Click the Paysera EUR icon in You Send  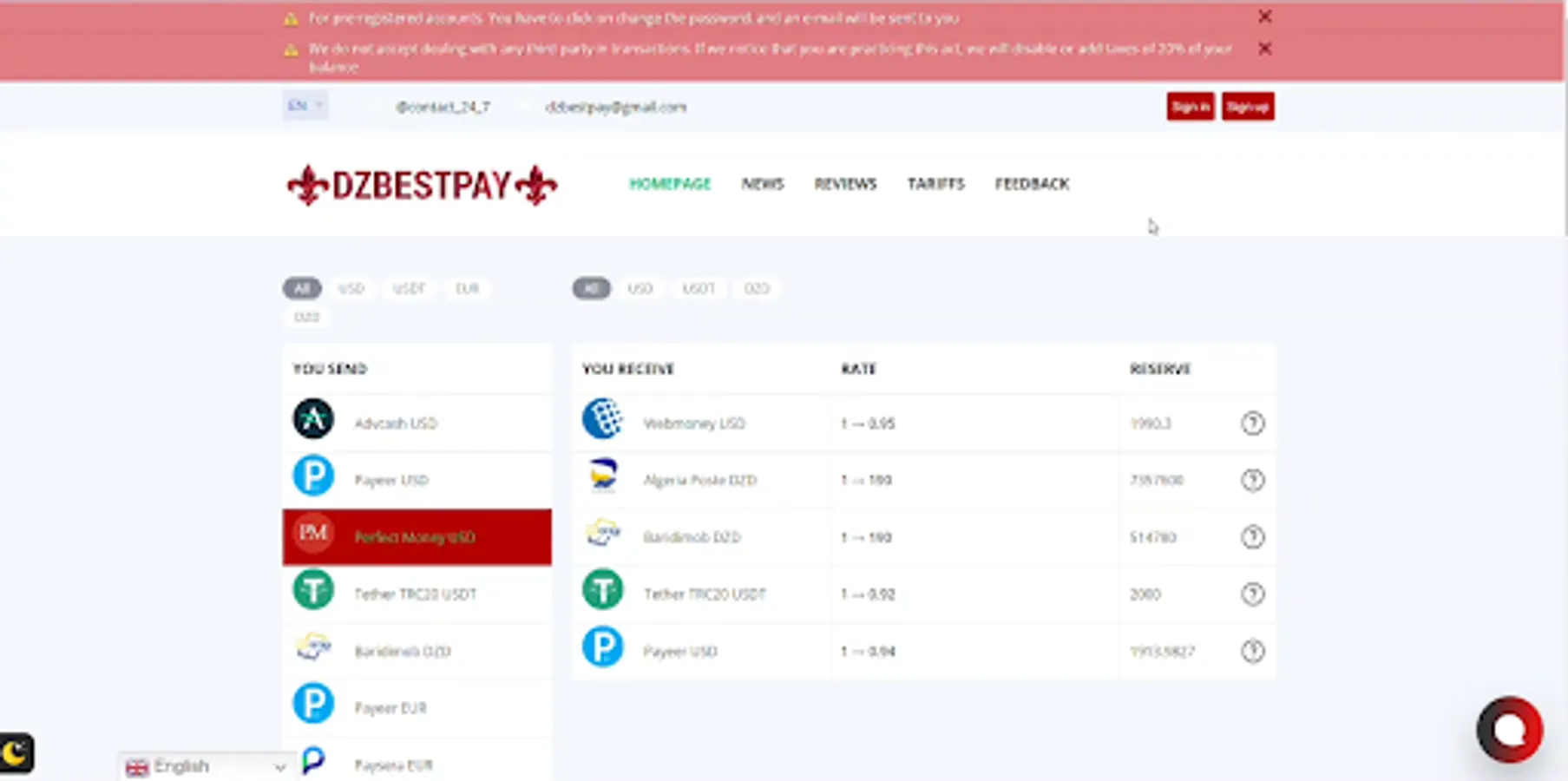313,761
